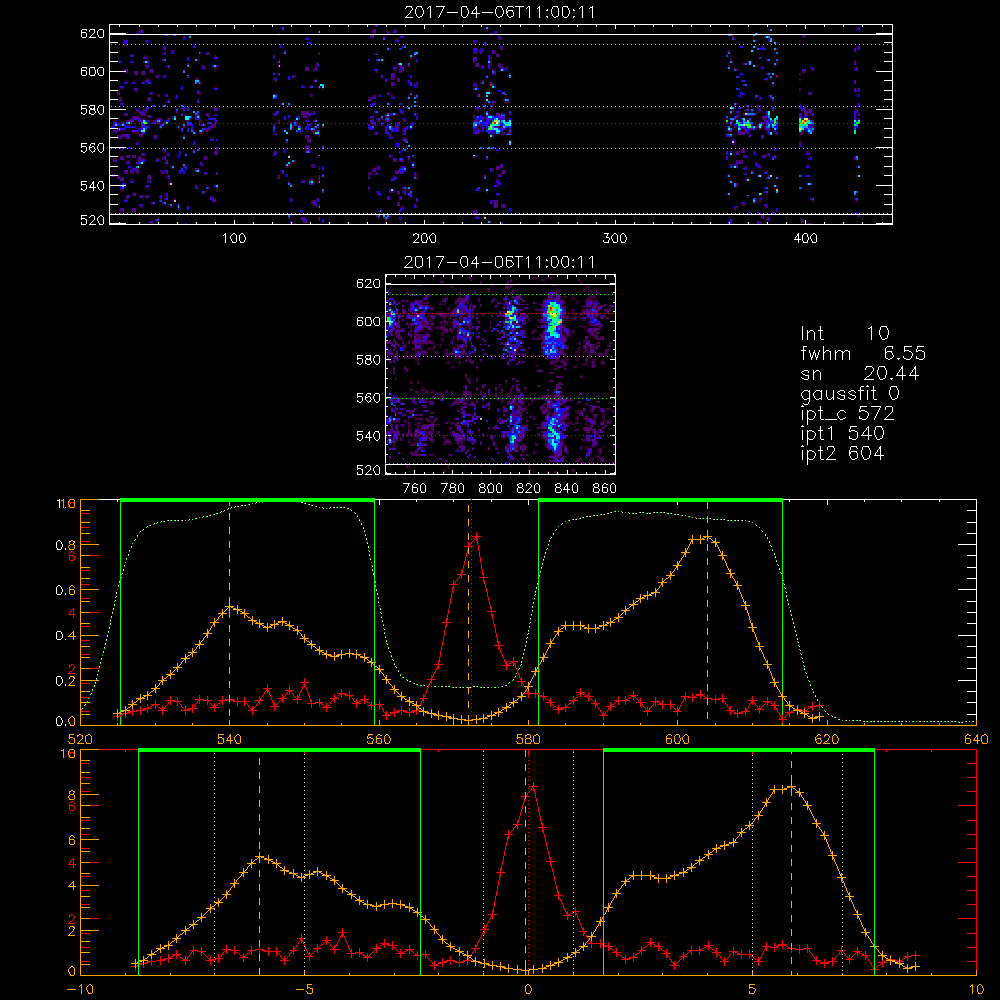Click y-axis label 580 on the top plot
Viewport: 1000px width, 1000px height.
tap(92, 110)
